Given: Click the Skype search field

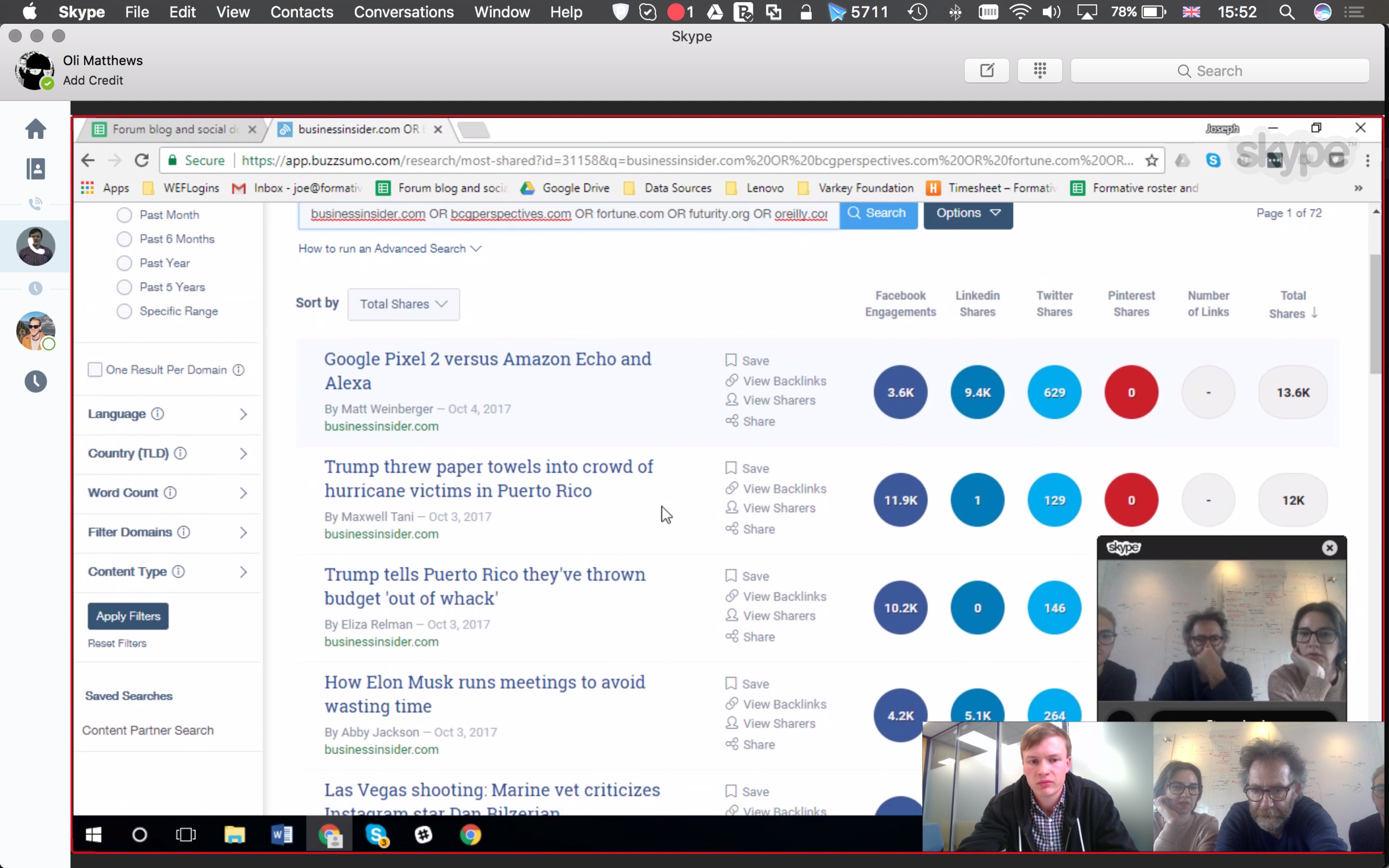Looking at the screenshot, I should click(x=1220, y=71).
